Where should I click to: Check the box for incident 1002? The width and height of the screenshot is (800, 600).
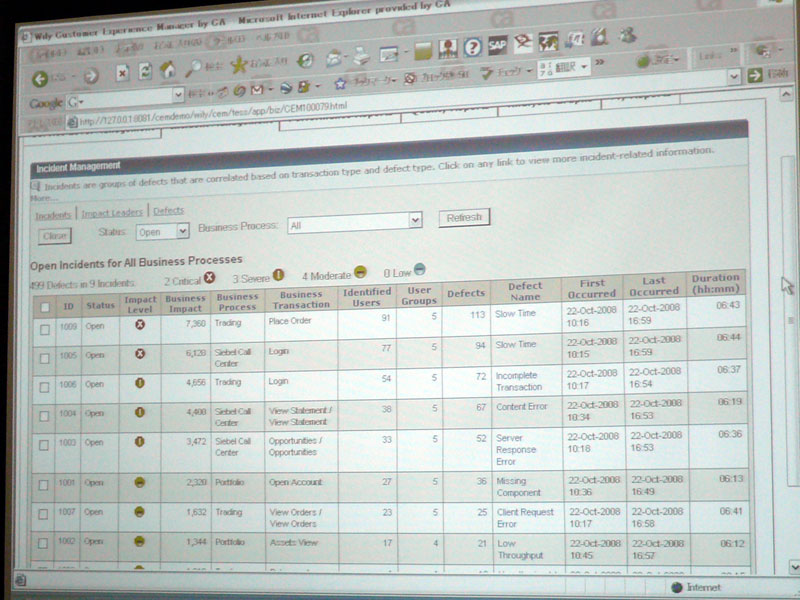pyautogui.click(x=43, y=543)
